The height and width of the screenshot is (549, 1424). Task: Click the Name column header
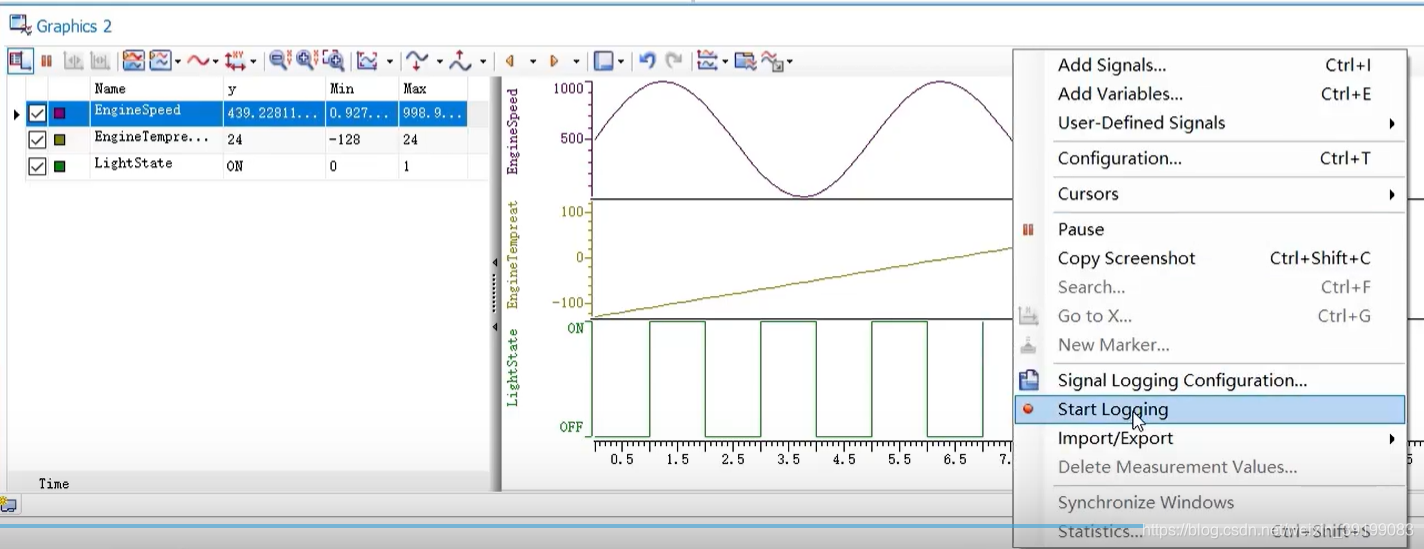pyautogui.click(x=110, y=89)
